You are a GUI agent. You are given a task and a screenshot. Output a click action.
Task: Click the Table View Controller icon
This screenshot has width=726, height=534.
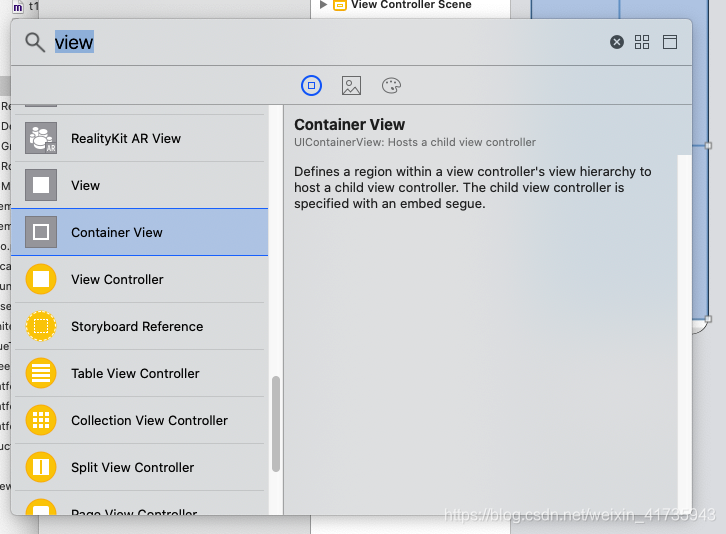coord(41,373)
